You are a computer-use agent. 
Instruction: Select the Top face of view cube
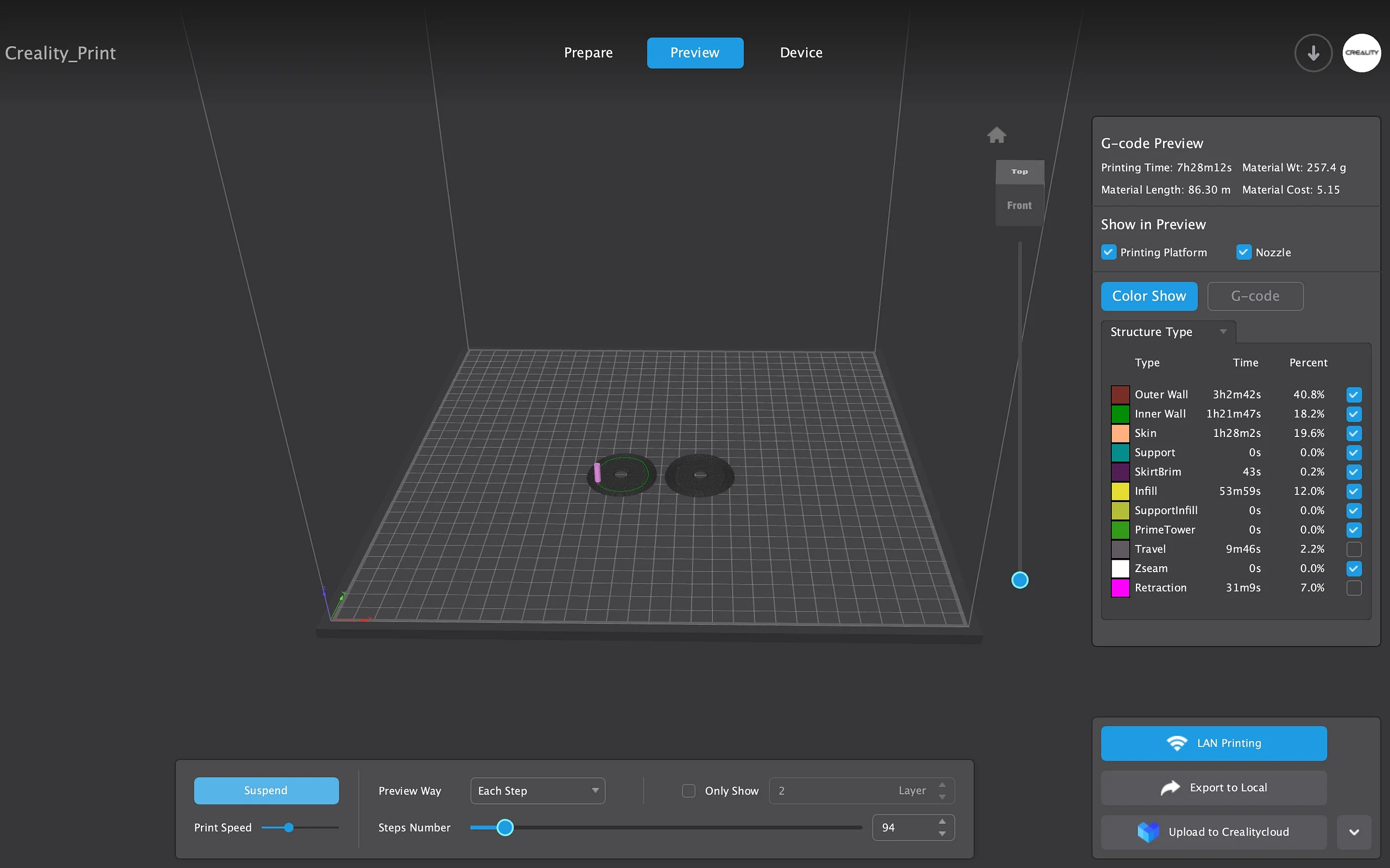click(x=1019, y=172)
